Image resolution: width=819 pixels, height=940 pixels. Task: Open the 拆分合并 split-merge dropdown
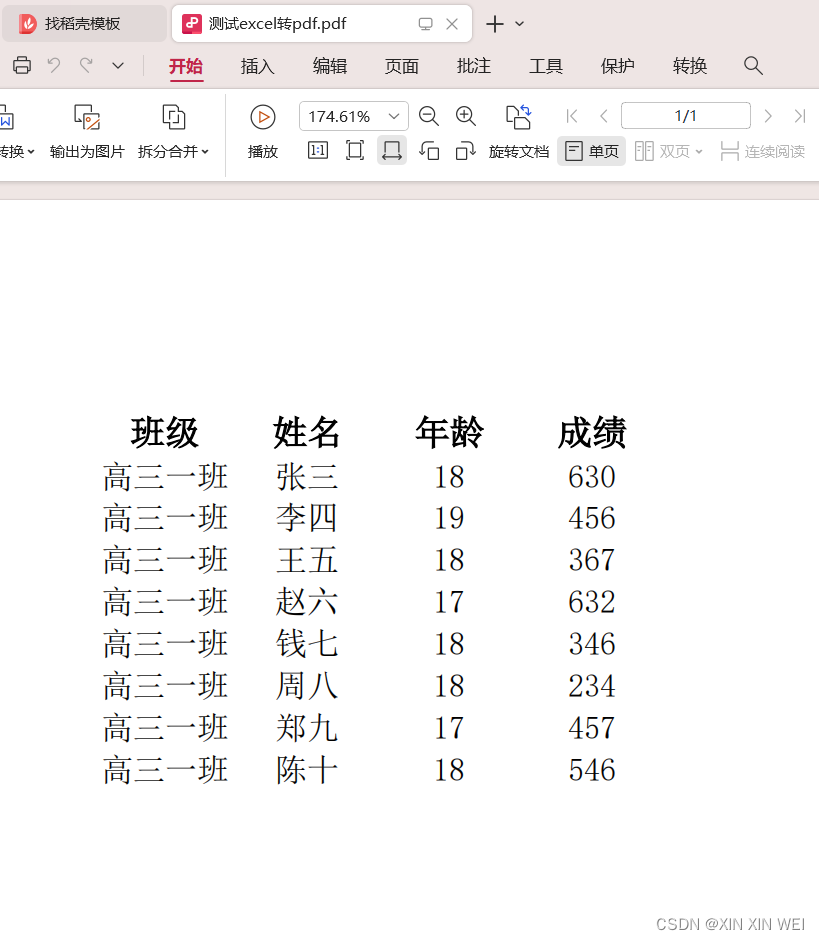(173, 131)
